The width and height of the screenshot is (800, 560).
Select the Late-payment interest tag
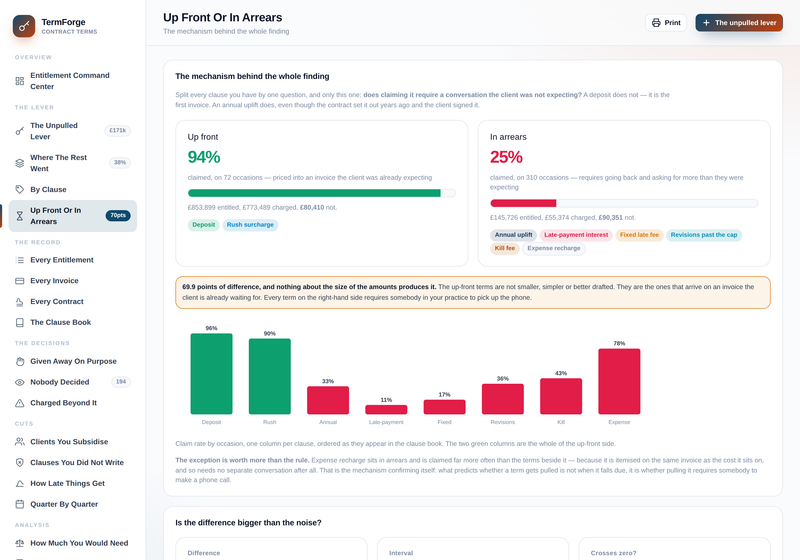576,235
